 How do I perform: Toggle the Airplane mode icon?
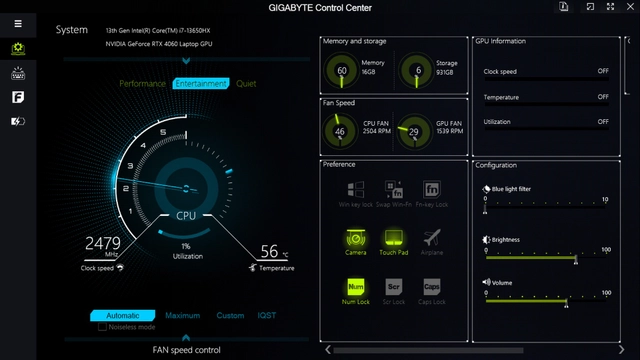pyautogui.click(x=432, y=238)
